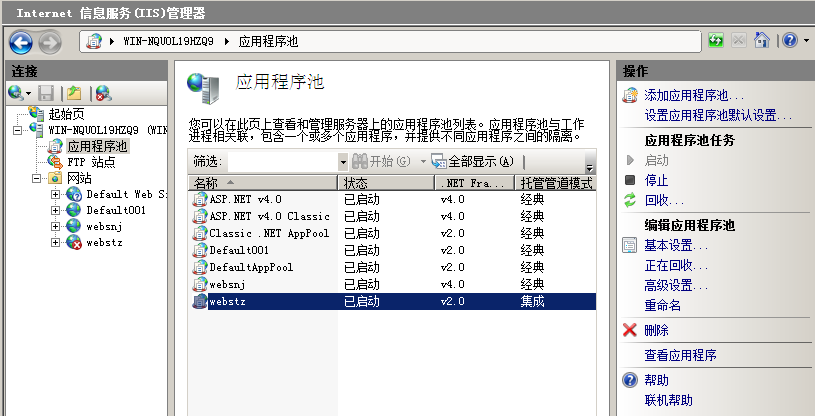The width and height of the screenshot is (815, 416).
Task: Click the Create new connection globe icon
Action: [x=16, y=93]
